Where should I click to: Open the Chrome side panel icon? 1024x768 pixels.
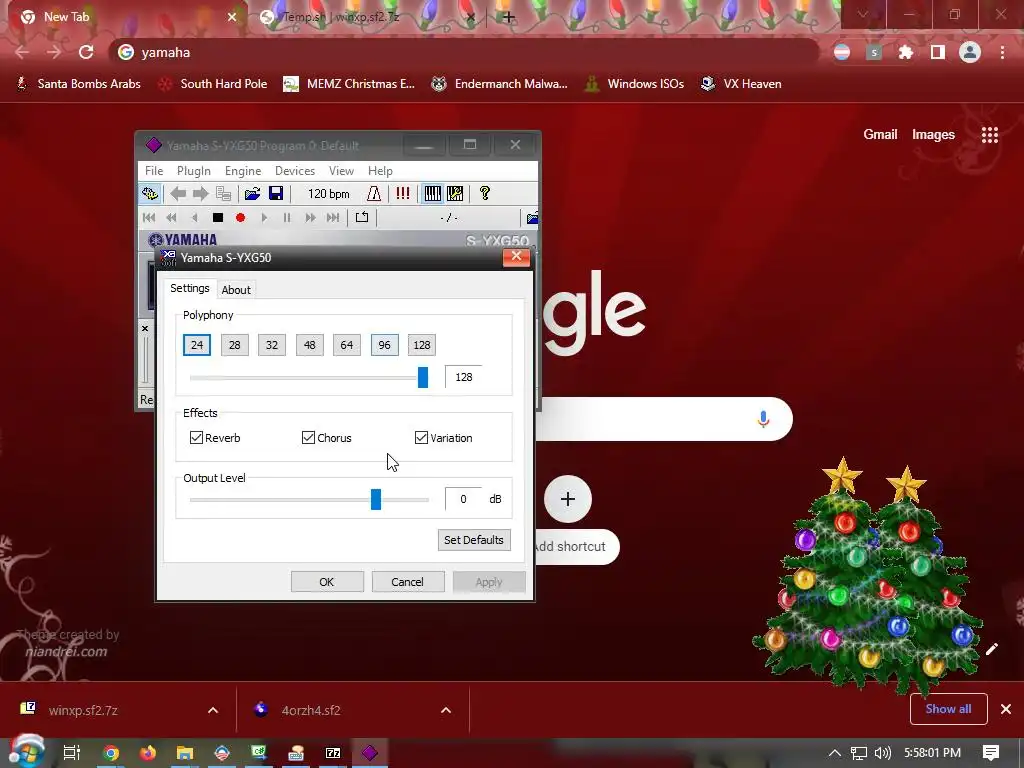(x=938, y=52)
